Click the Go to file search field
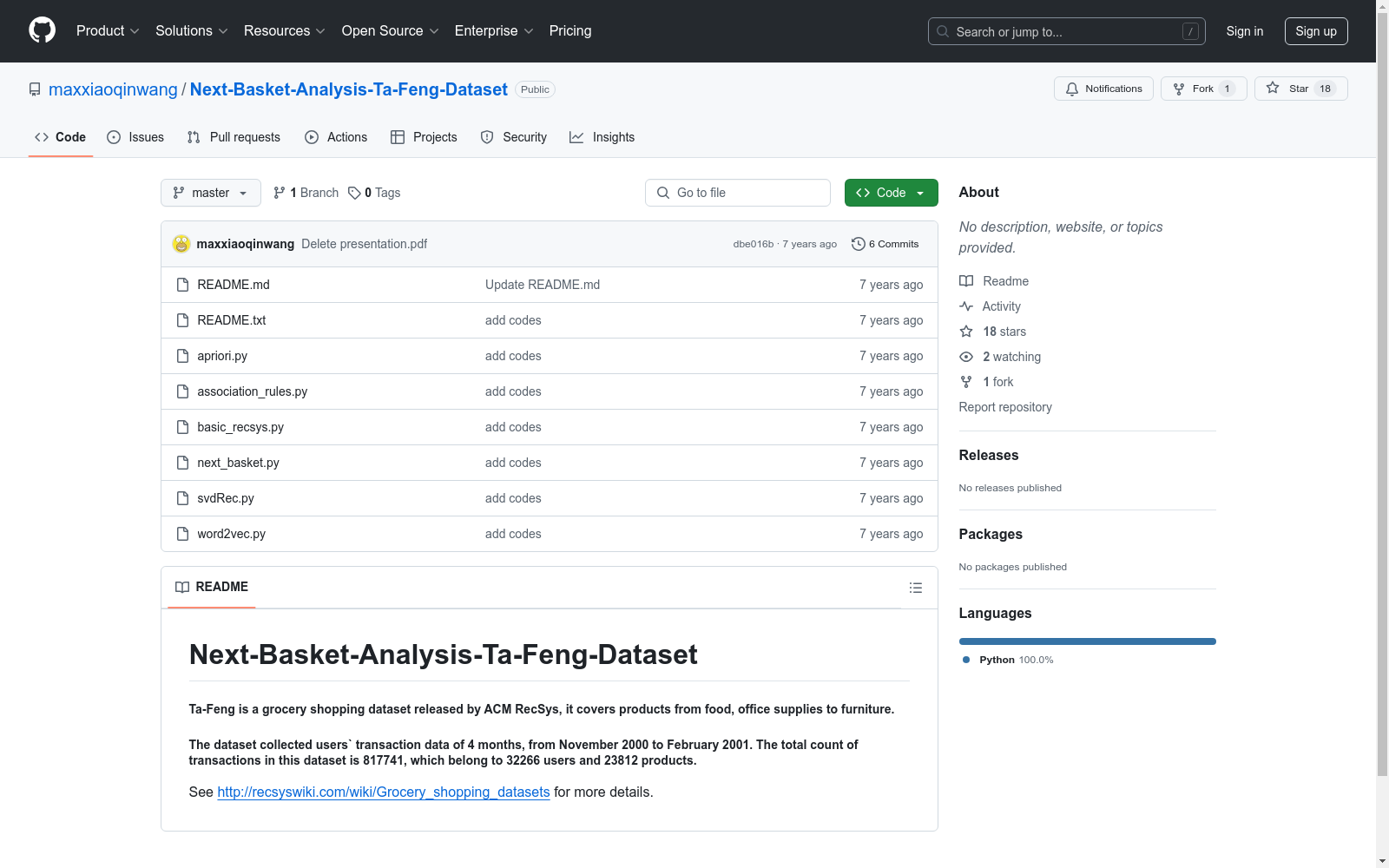1389x868 pixels. pyautogui.click(x=738, y=193)
